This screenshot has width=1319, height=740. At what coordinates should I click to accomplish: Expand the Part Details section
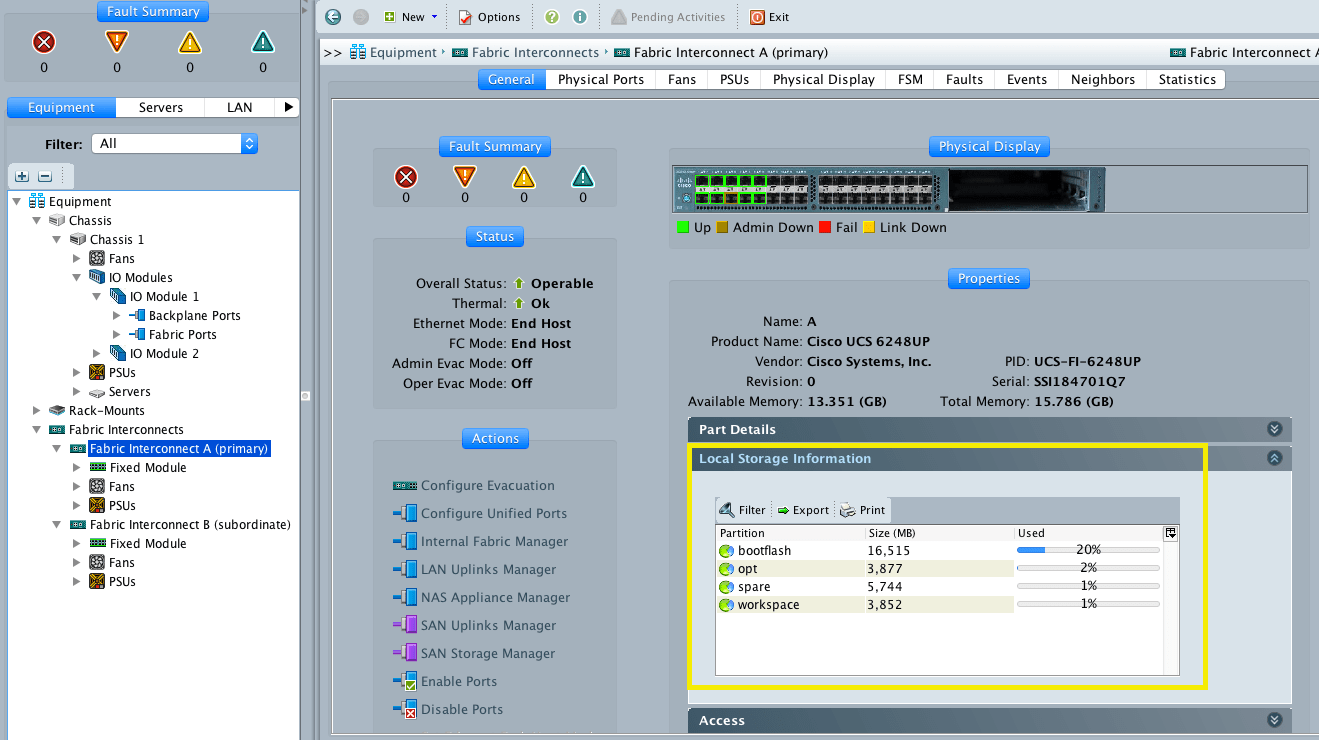coord(1274,429)
